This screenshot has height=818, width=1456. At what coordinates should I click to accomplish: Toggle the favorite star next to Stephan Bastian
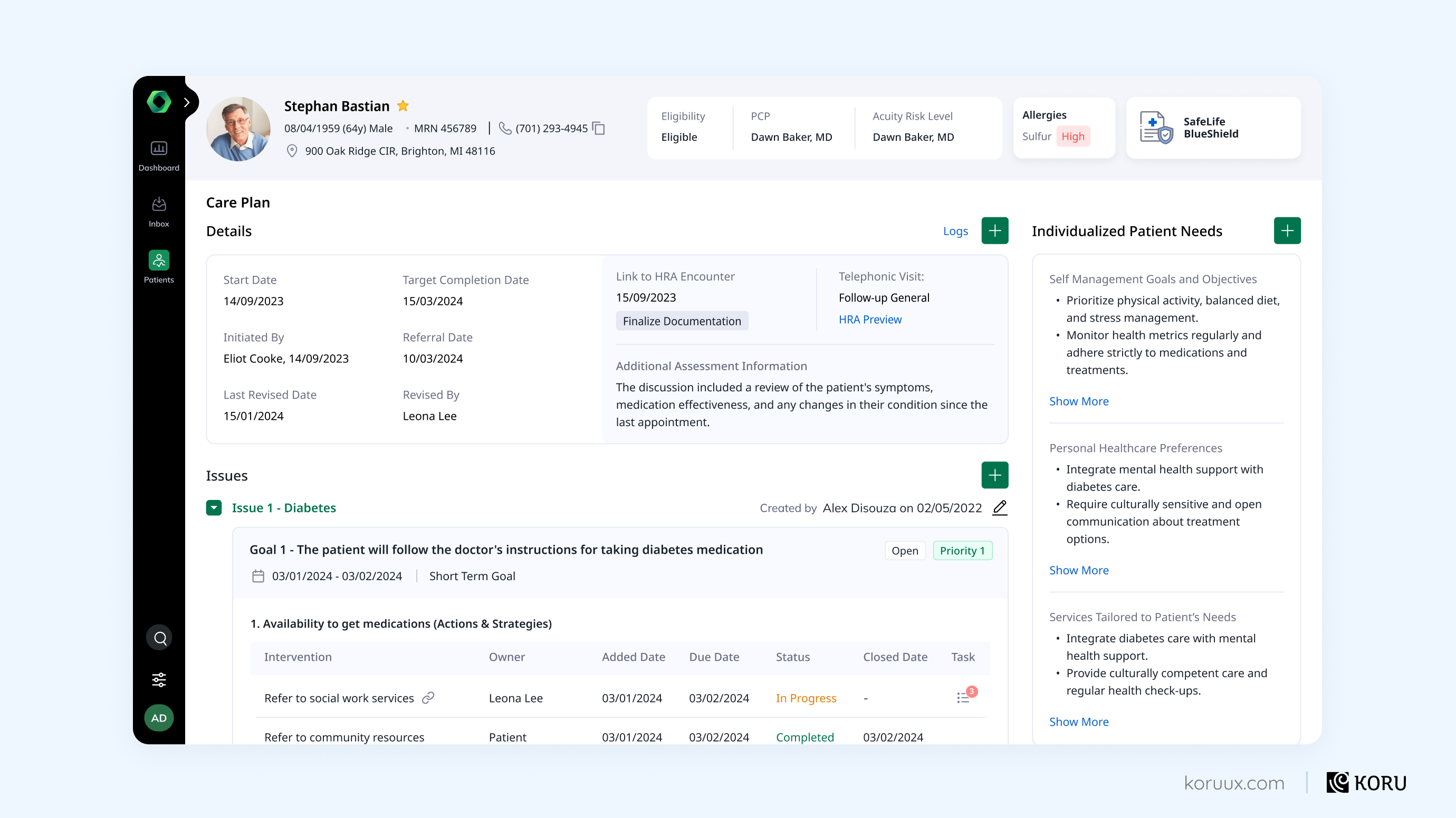[403, 105]
